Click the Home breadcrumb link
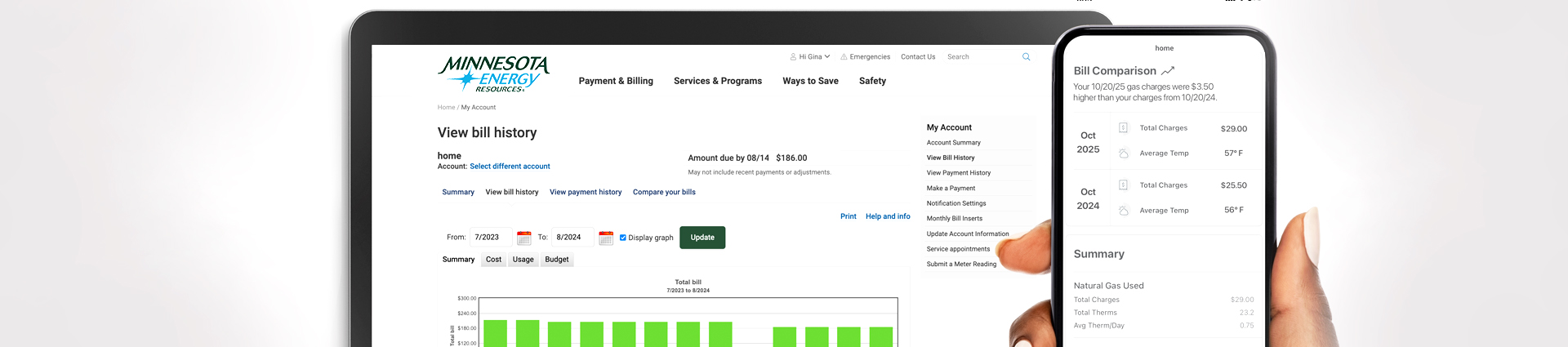The image size is (1568, 347). tap(446, 108)
